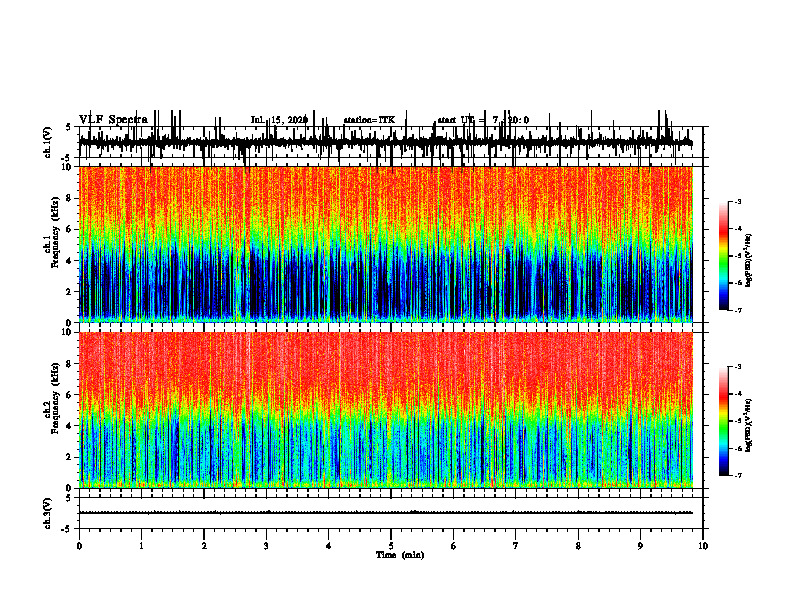The image size is (792, 612).
Task: Click the time axis tick label "0"
Action: (x=79, y=546)
